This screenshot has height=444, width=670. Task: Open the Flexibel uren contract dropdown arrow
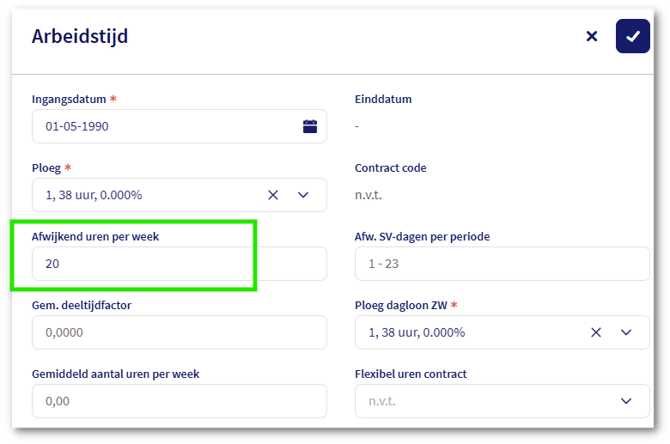pos(627,401)
